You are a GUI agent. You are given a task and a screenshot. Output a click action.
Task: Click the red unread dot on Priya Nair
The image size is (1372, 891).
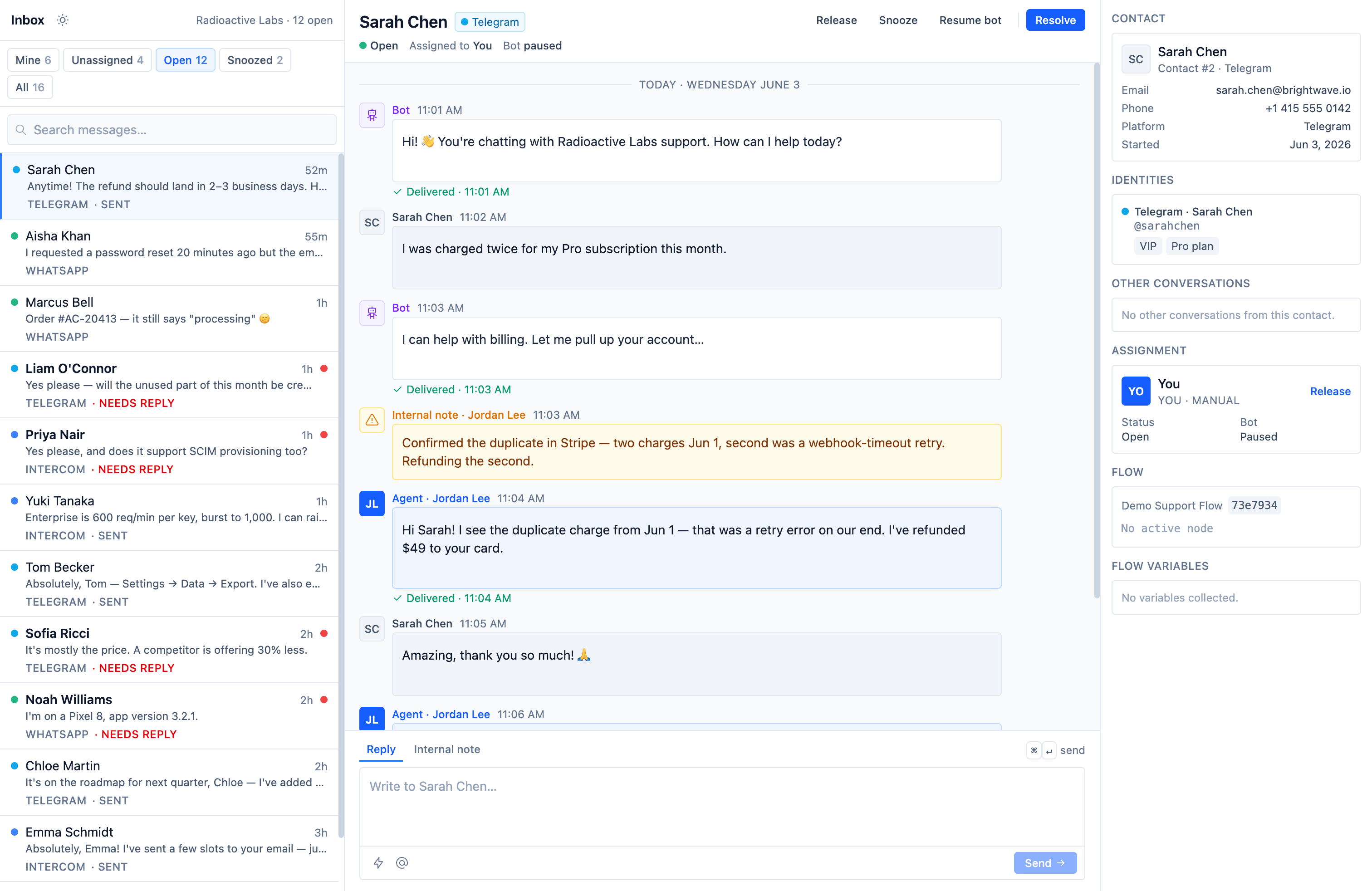tap(324, 435)
